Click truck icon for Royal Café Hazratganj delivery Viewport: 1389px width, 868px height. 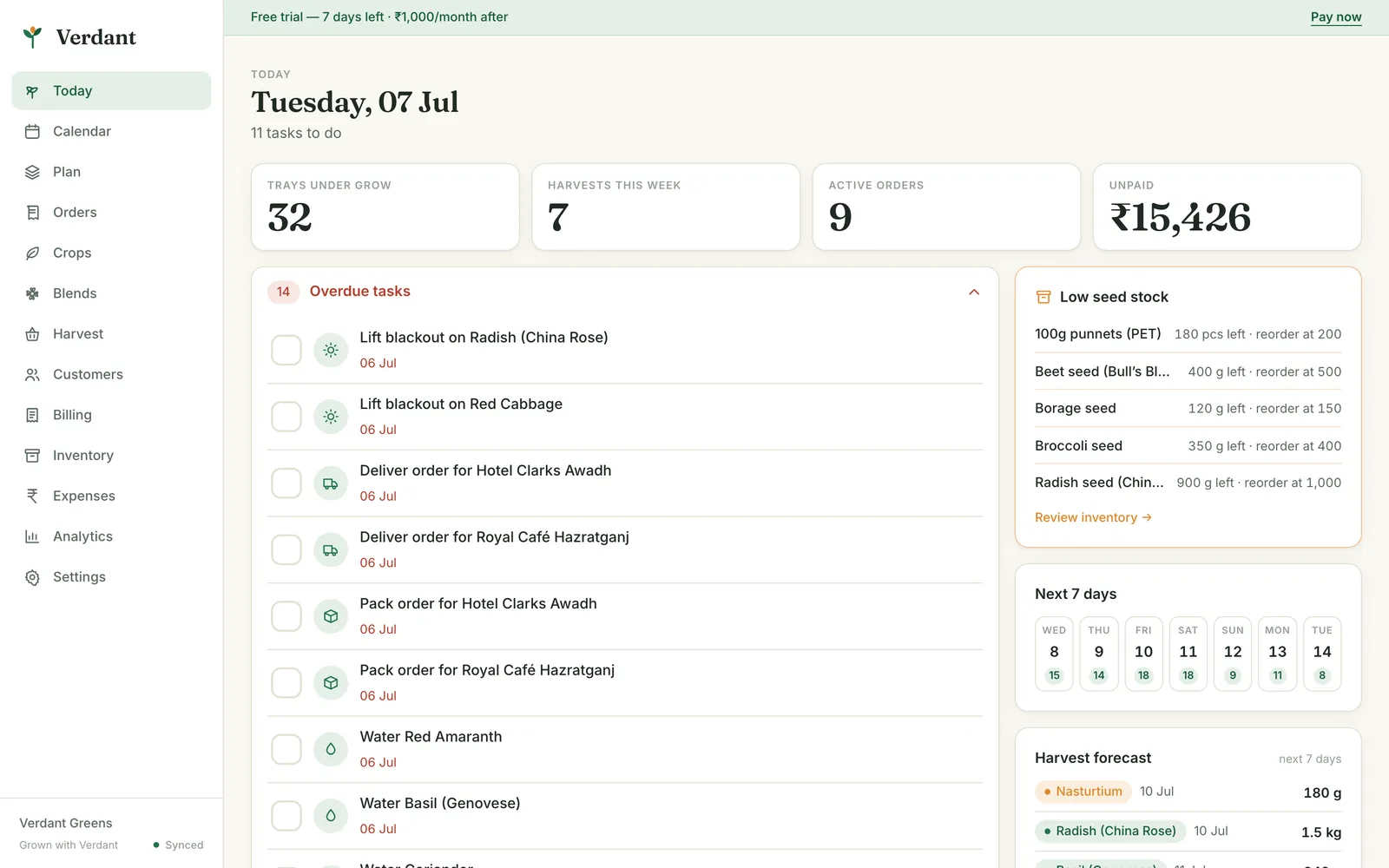click(x=331, y=550)
